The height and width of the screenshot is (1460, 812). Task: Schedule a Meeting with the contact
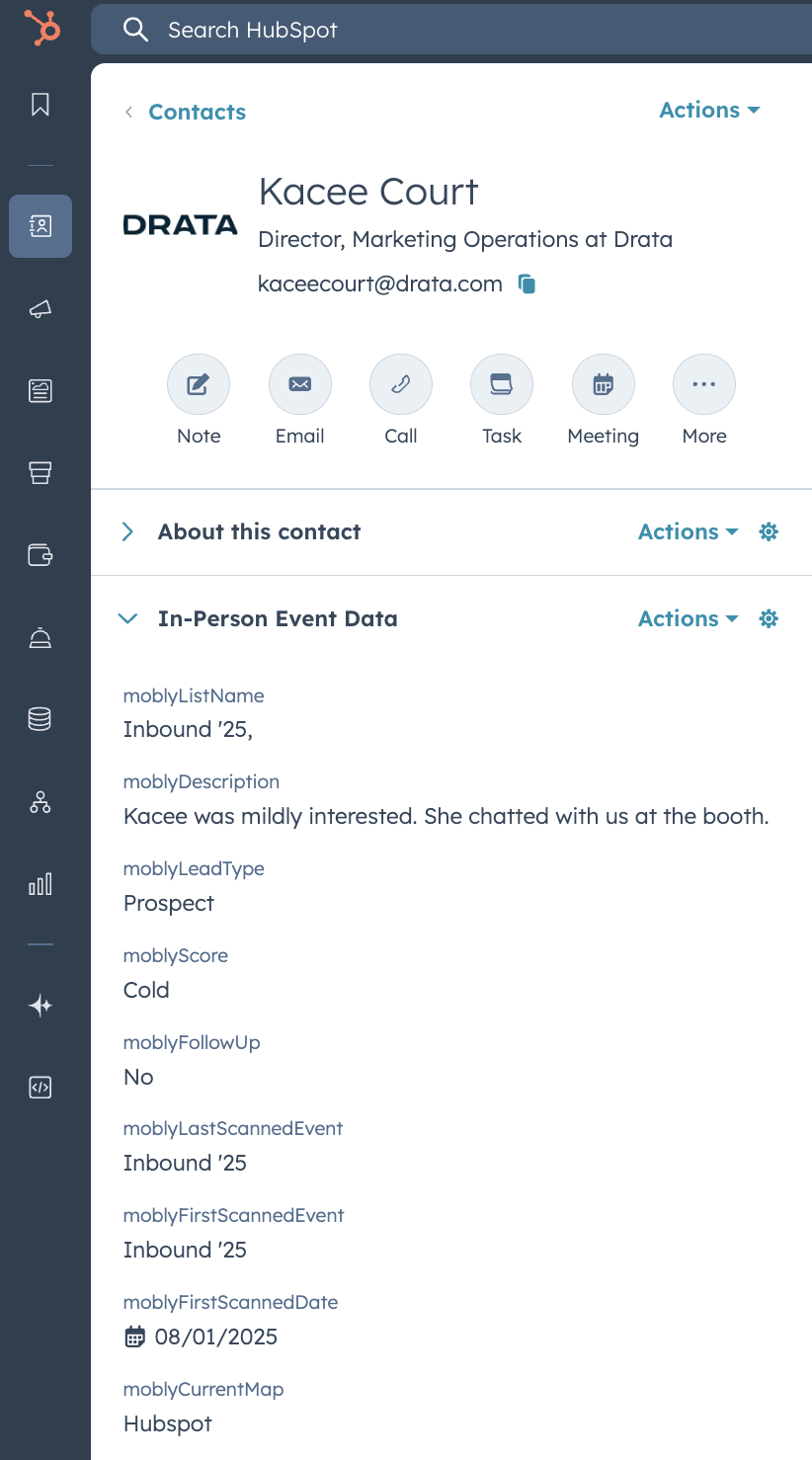tap(604, 385)
